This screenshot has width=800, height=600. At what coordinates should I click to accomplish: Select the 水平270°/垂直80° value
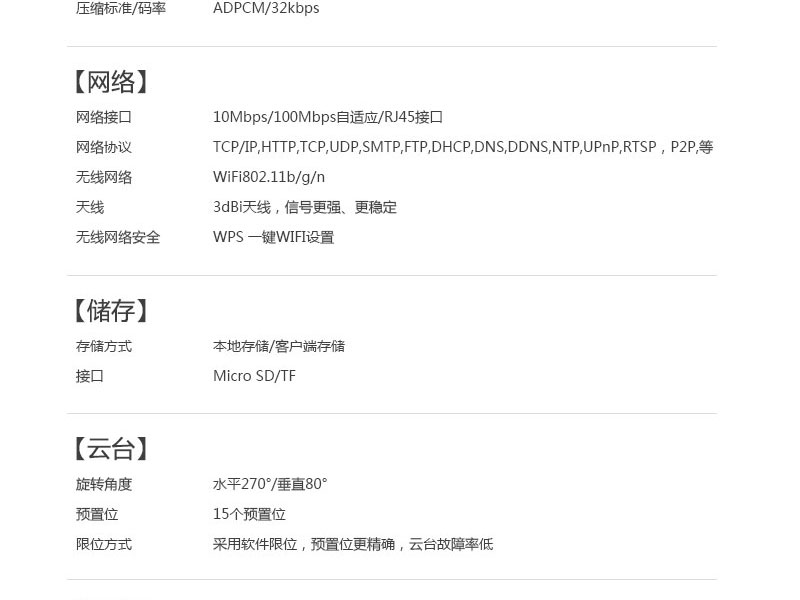270,484
